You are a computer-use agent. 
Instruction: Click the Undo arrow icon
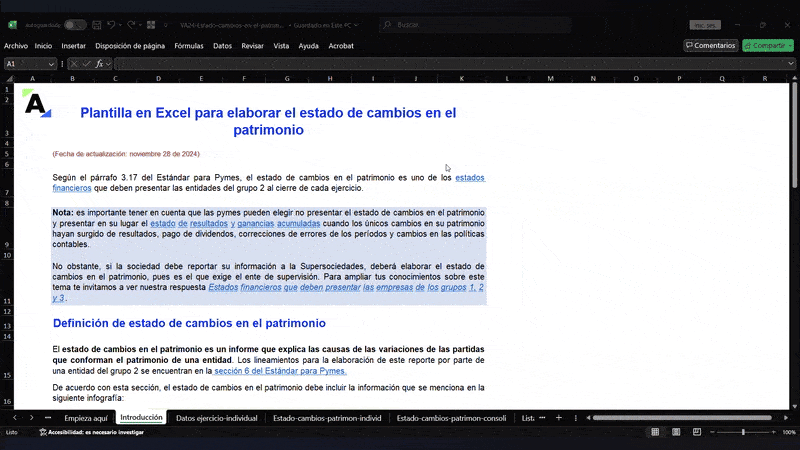pos(111,24)
